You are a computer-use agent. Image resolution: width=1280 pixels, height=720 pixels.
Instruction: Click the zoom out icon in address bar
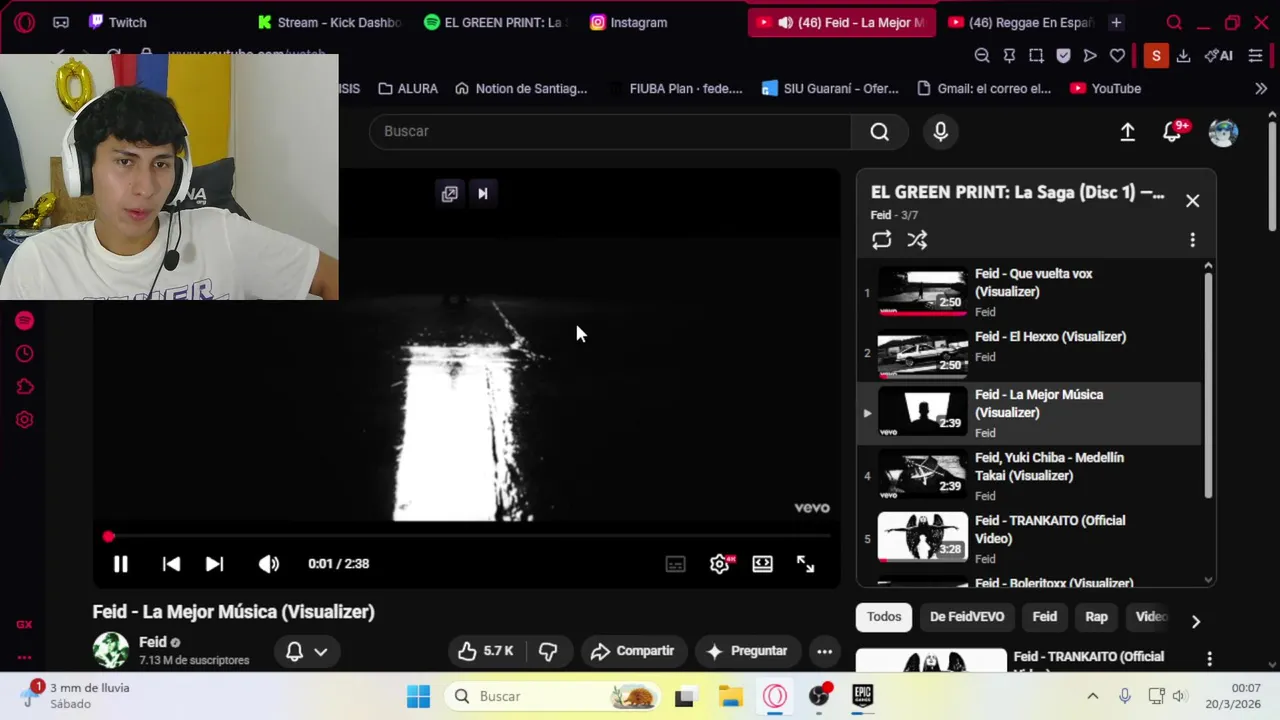click(982, 56)
